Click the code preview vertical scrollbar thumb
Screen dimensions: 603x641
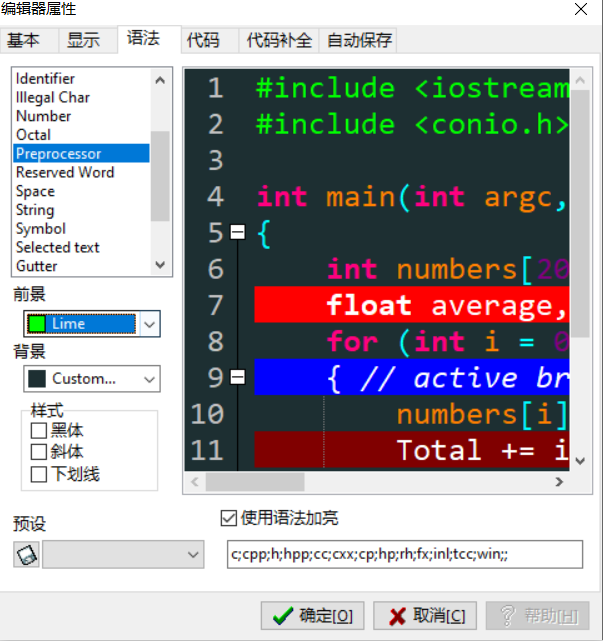pyautogui.click(x=580, y=214)
